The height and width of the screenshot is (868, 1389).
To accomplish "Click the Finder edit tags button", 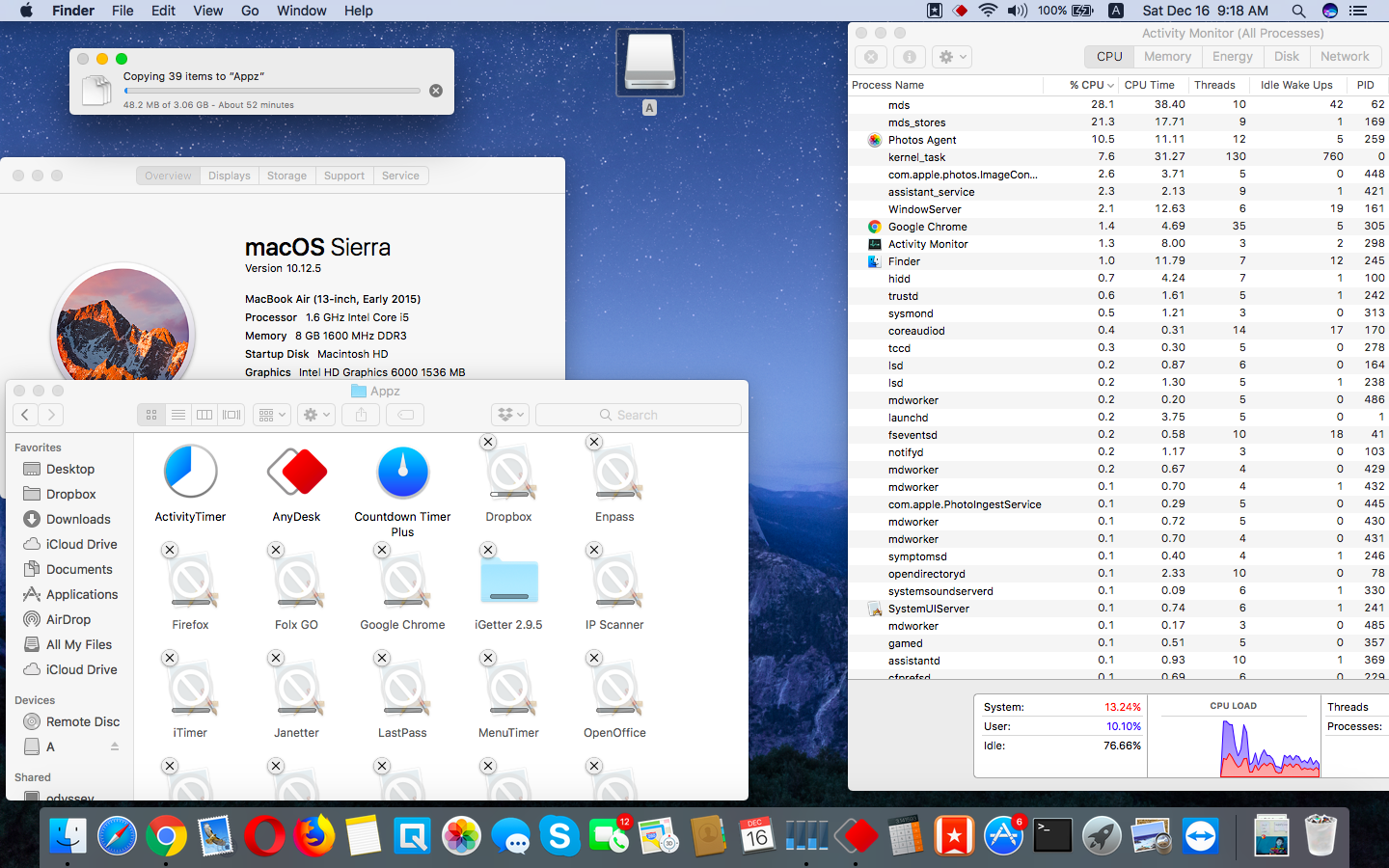I will click(406, 415).
